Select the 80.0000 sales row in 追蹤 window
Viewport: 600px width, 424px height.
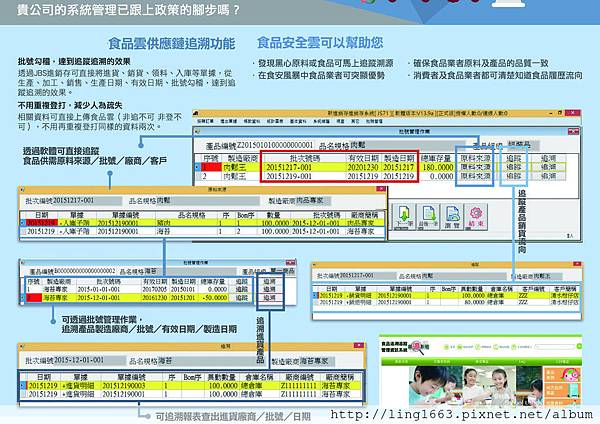(x=446, y=302)
